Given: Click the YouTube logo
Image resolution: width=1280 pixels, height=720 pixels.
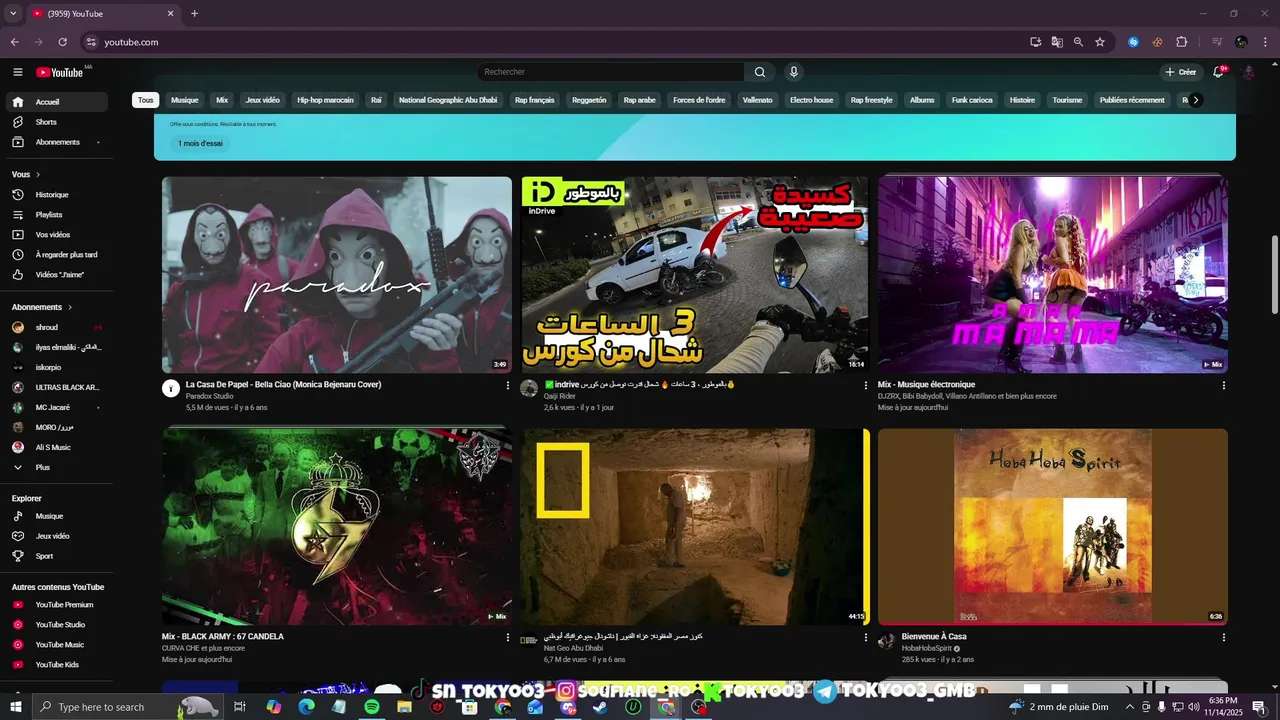Looking at the screenshot, I should pyautogui.click(x=60, y=72).
